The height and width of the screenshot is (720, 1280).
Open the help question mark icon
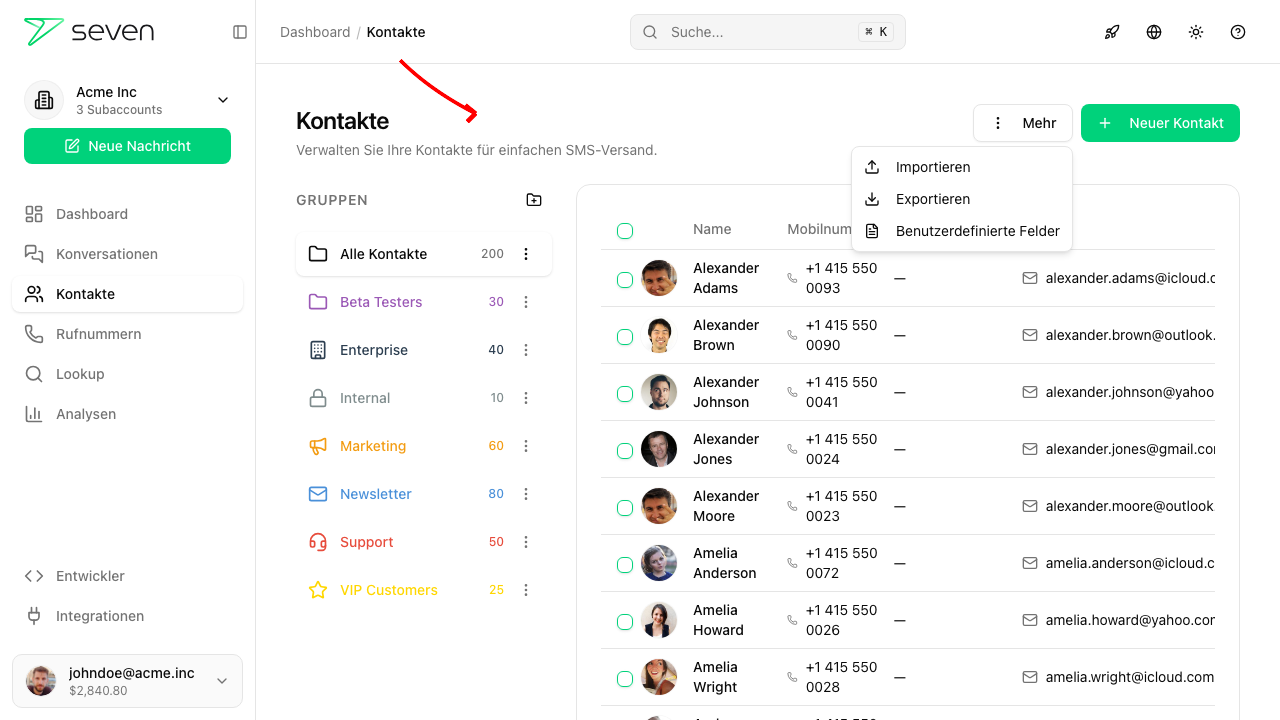(1238, 32)
